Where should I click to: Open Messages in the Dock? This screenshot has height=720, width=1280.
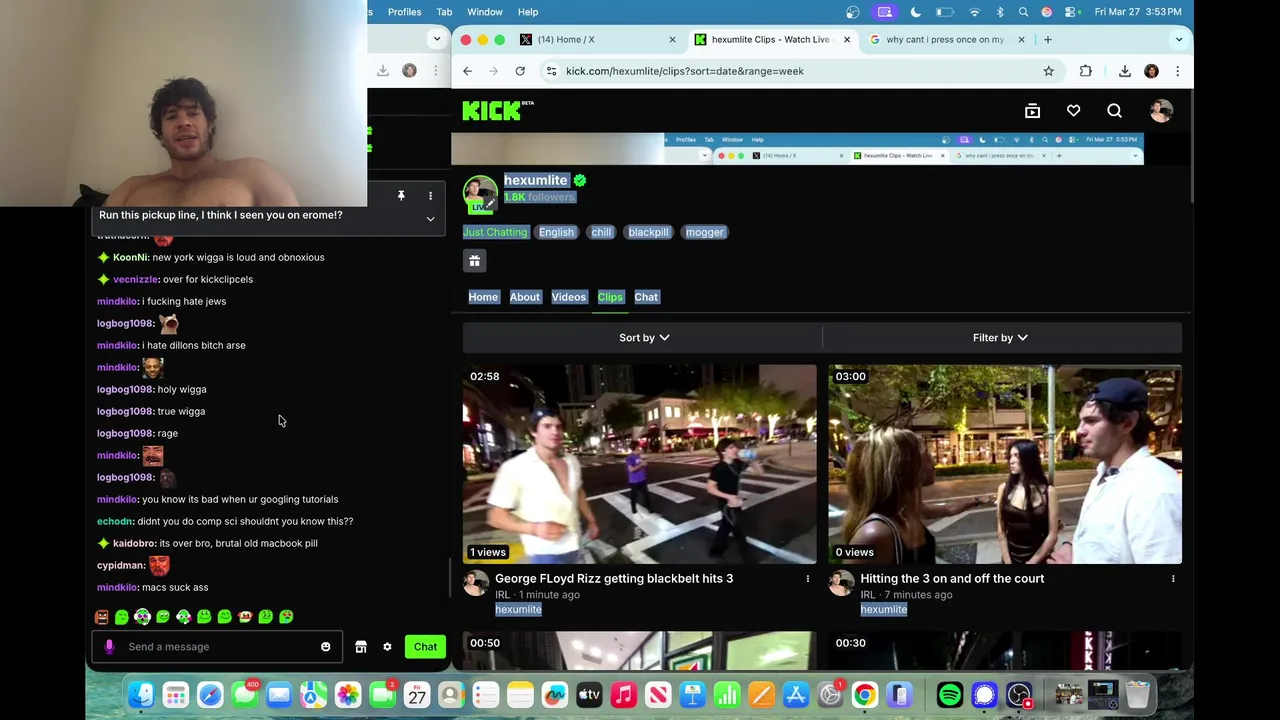tap(244, 694)
